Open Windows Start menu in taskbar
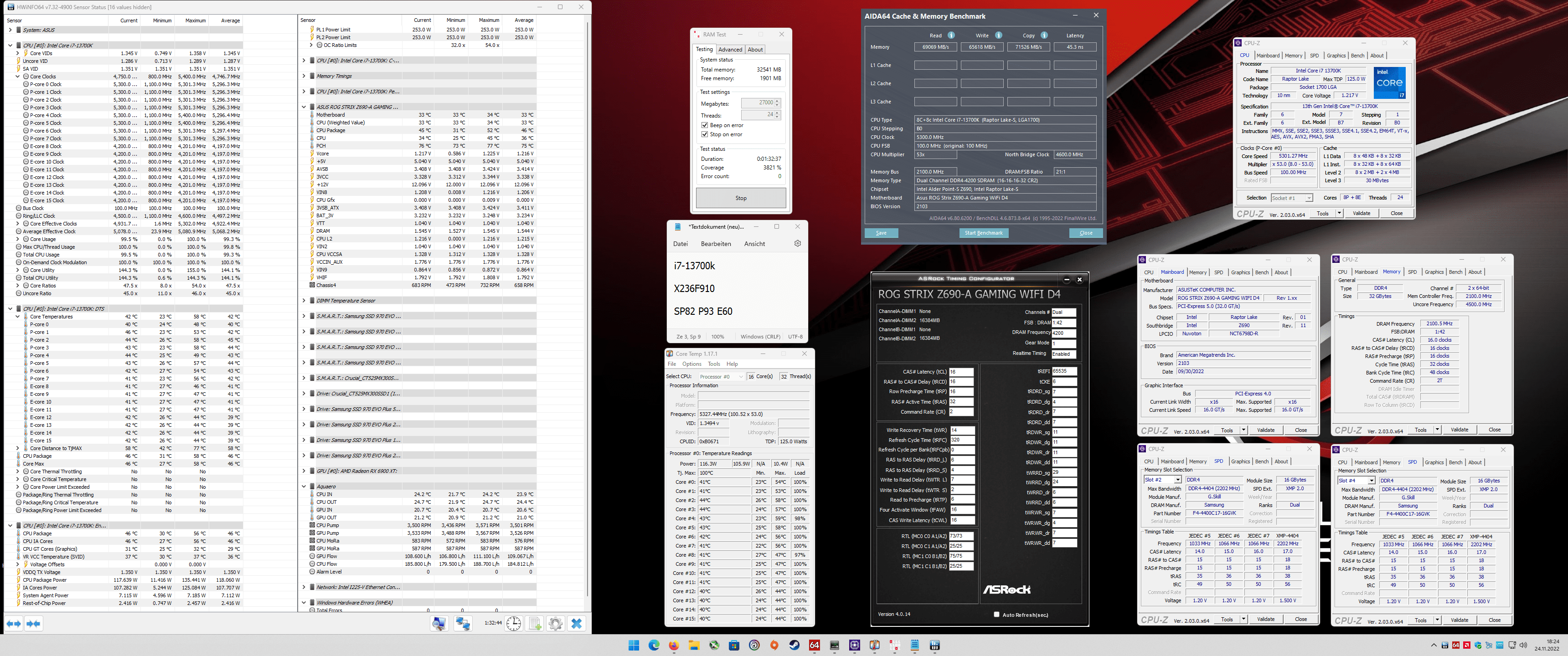The width and height of the screenshot is (1568, 656). 634,645
